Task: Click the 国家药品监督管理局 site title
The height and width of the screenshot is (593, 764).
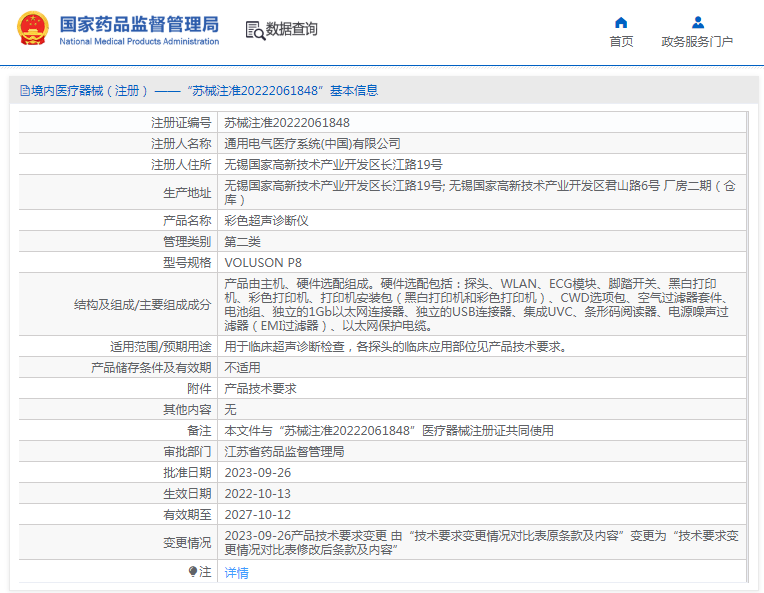Action: pos(139,24)
